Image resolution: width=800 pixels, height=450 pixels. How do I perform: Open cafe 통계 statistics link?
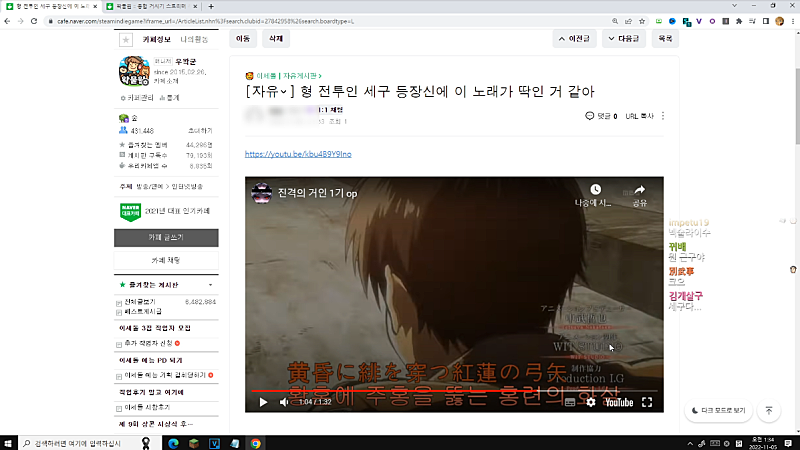pos(169,97)
